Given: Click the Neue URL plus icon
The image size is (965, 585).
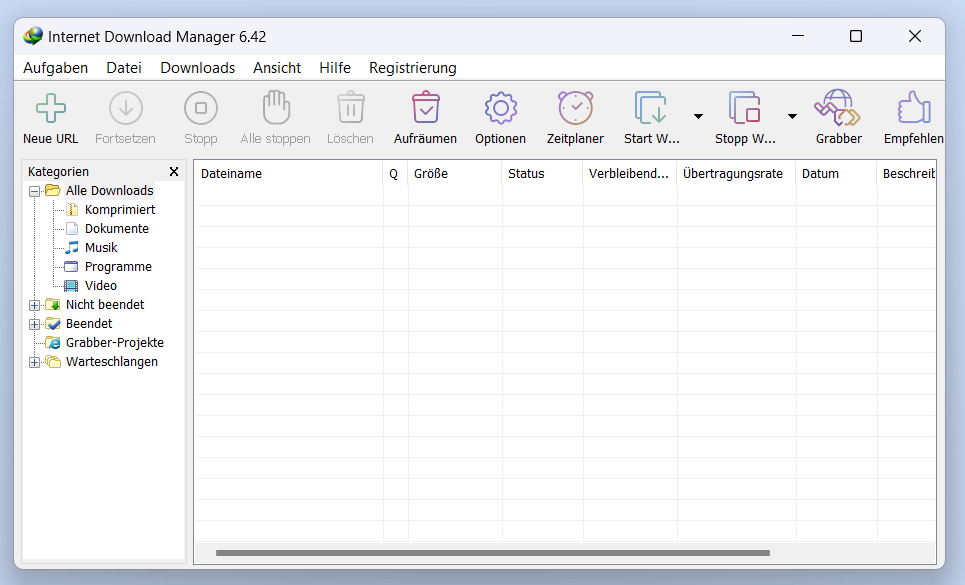Looking at the screenshot, I should (x=50, y=108).
